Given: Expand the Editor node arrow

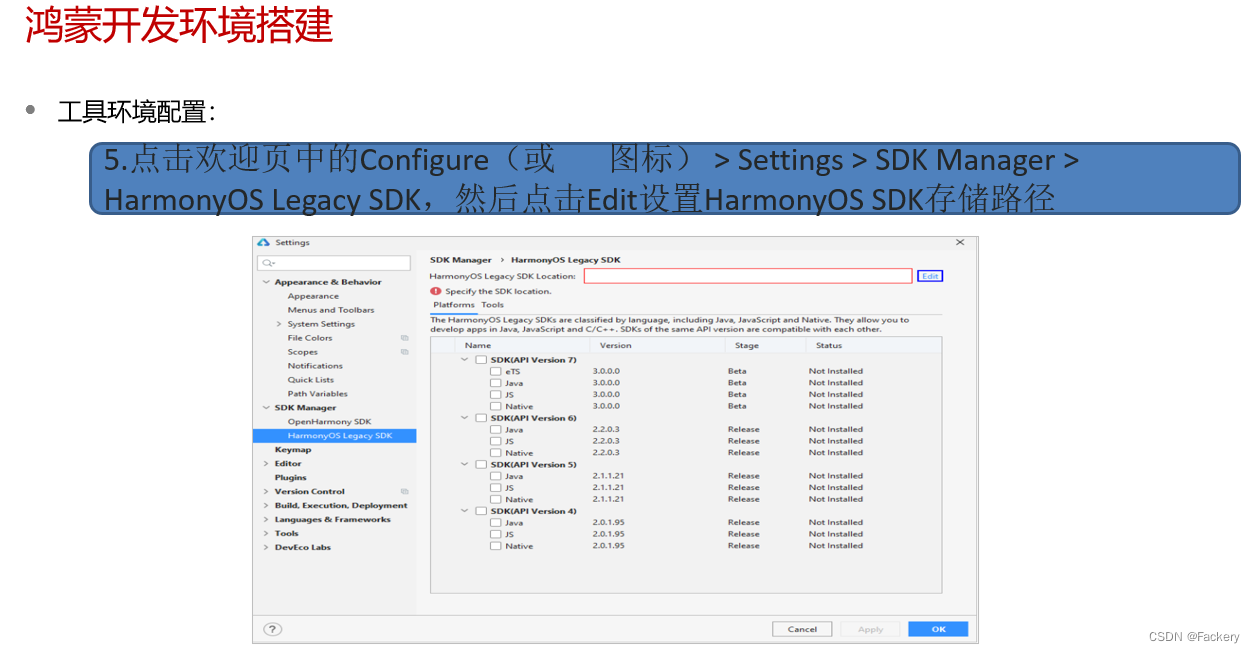Looking at the screenshot, I should click(266, 464).
